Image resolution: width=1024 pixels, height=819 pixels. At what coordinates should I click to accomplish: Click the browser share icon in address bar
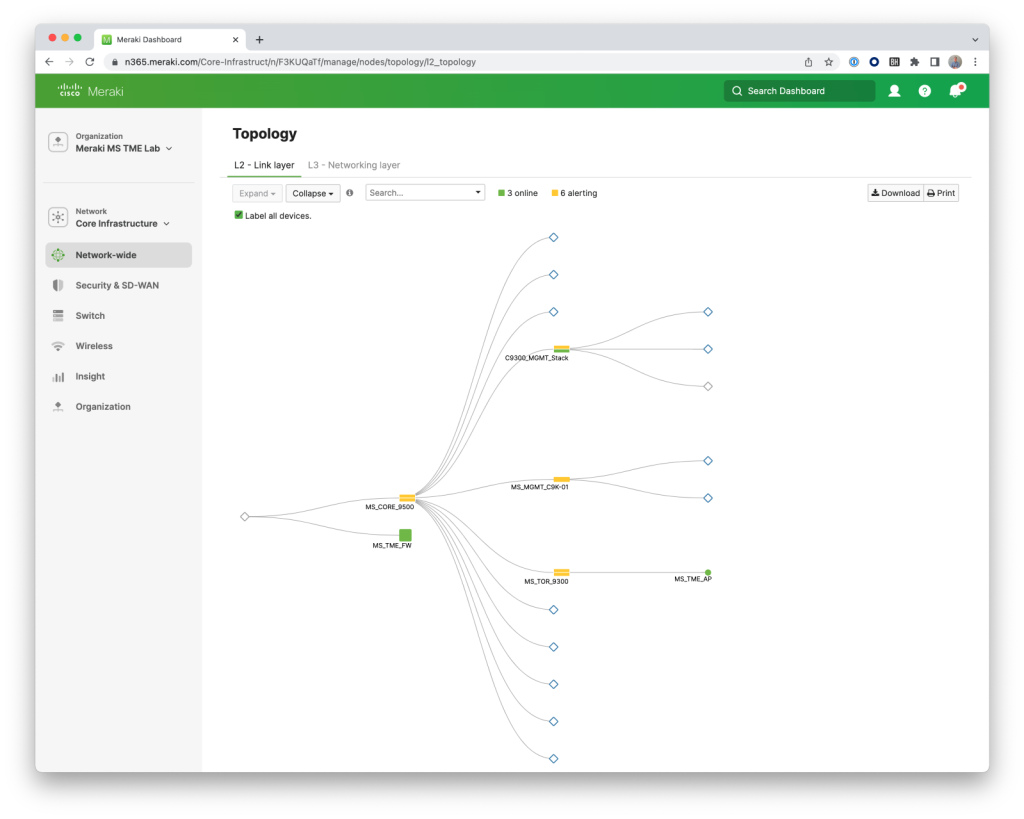point(808,62)
